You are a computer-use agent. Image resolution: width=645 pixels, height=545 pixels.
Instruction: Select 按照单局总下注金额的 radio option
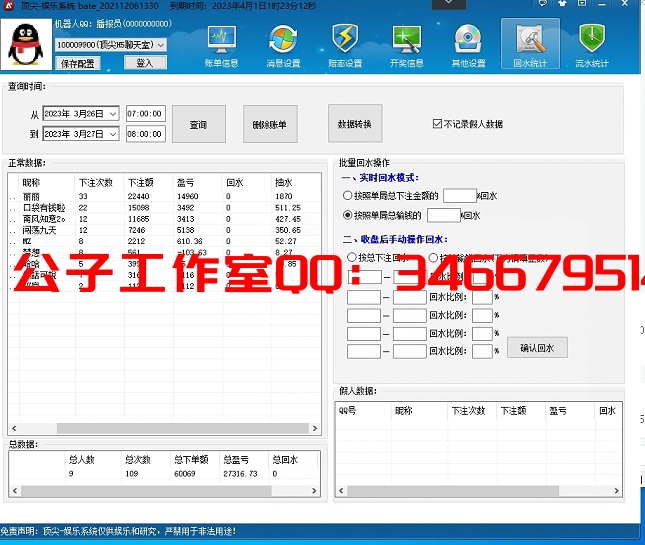point(348,195)
